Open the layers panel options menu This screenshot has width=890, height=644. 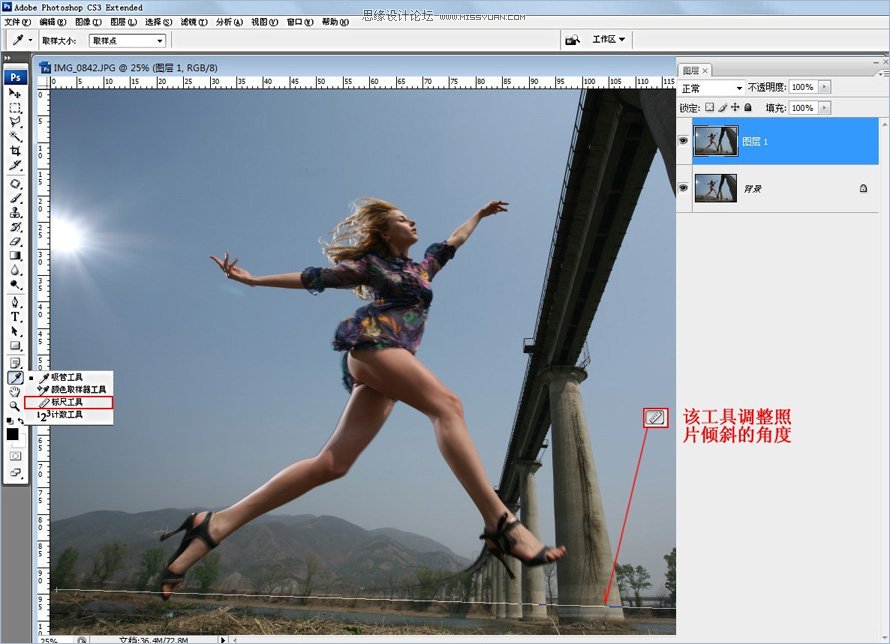(x=883, y=74)
